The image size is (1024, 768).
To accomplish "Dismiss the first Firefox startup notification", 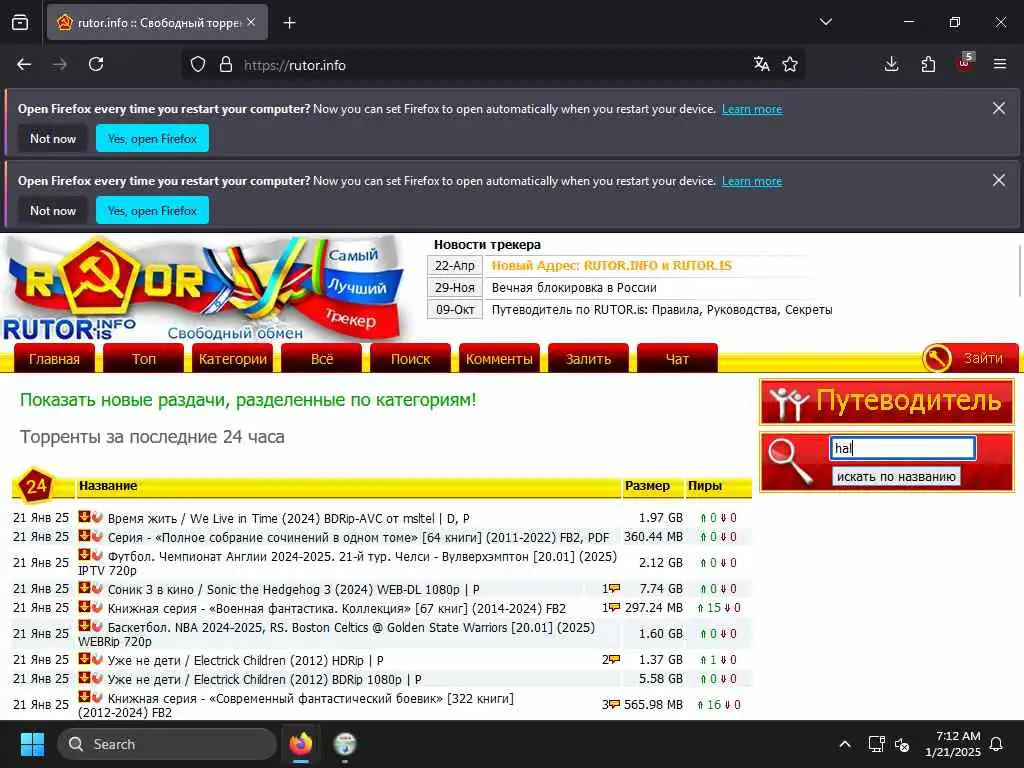I will (x=999, y=108).
